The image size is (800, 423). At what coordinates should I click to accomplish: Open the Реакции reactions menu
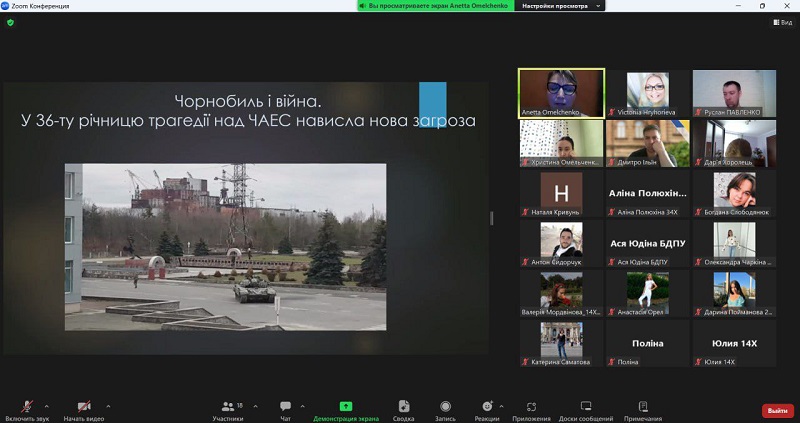coord(487,408)
